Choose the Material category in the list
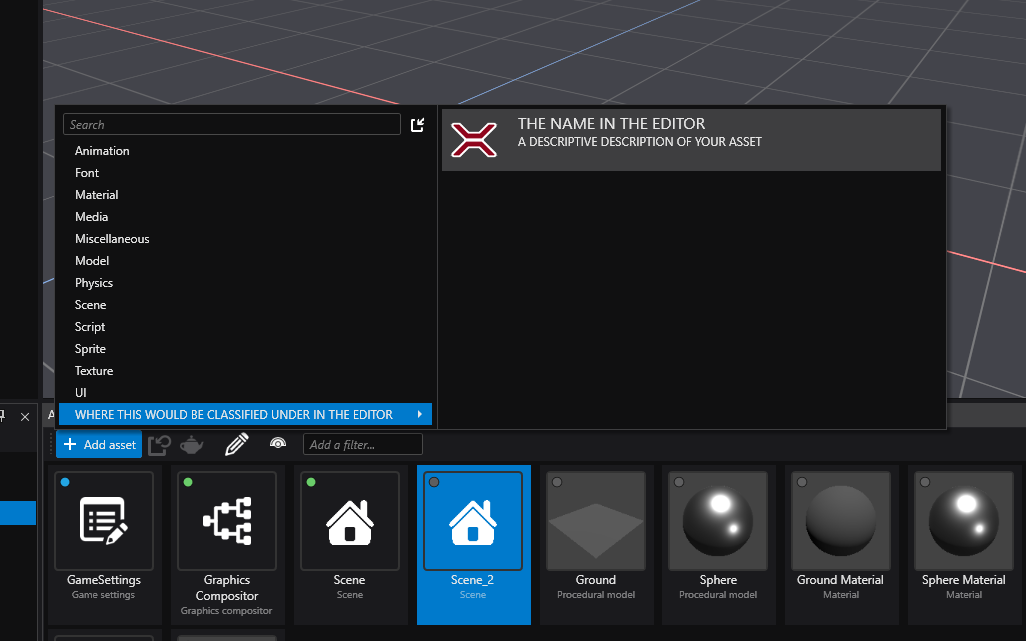This screenshot has width=1026, height=641. [97, 195]
